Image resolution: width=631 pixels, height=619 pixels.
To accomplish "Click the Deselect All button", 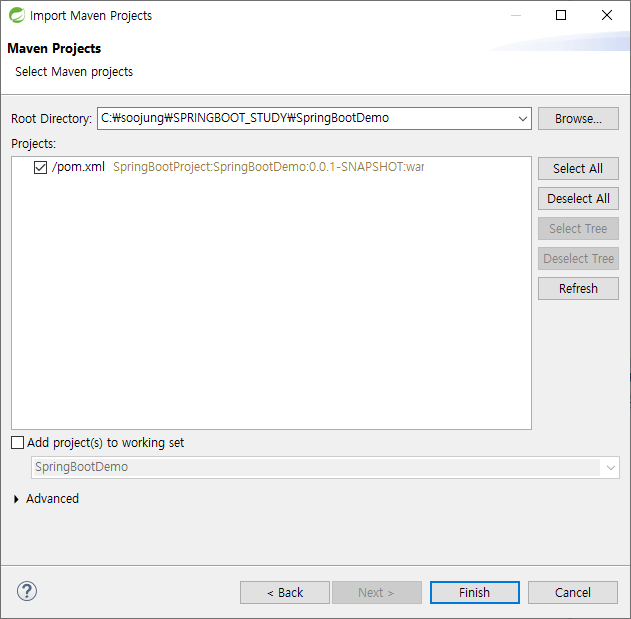I will 578,198.
